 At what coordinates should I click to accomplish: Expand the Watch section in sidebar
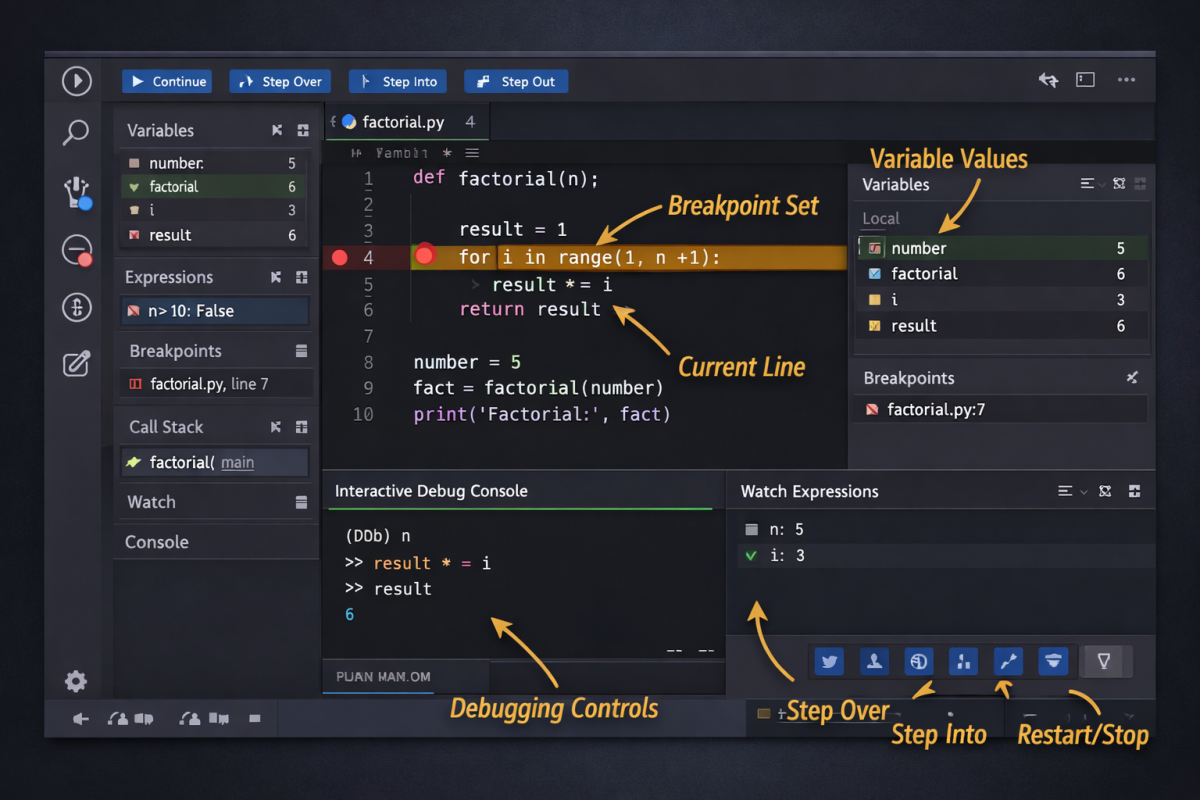coord(151,502)
